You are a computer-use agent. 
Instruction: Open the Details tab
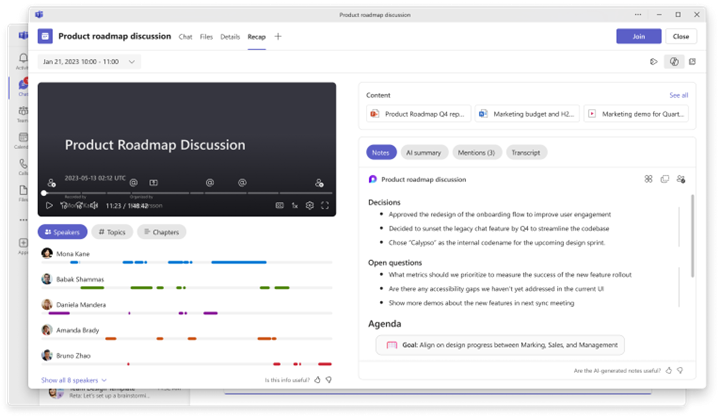230,37
